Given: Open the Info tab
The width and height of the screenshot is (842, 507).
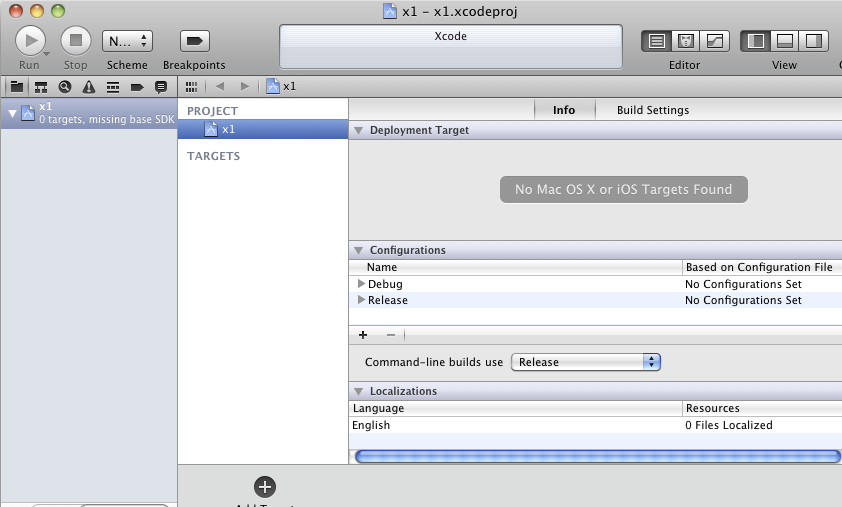Looking at the screenshot, I should pyautogui.click(x=564, y=110).
